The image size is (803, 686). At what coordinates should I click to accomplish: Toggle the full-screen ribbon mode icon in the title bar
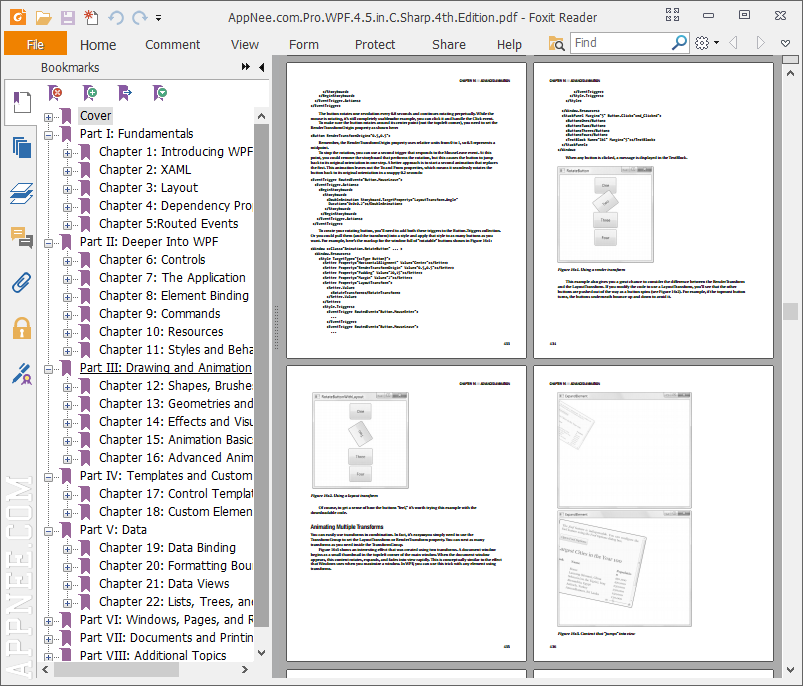pyautogui.click(x=672, y=15)
